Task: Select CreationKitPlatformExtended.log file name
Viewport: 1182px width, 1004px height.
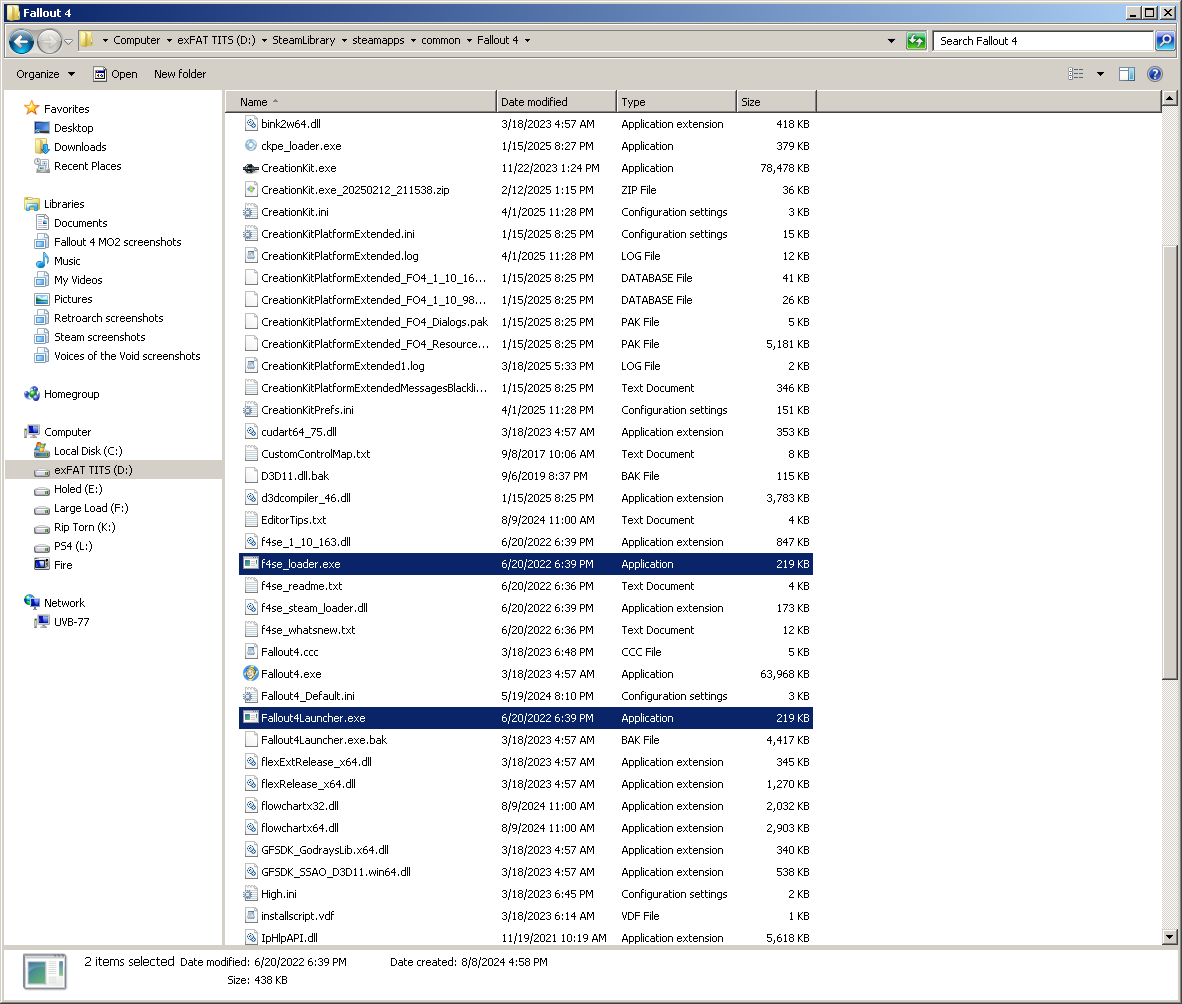Action: point(339,256)
